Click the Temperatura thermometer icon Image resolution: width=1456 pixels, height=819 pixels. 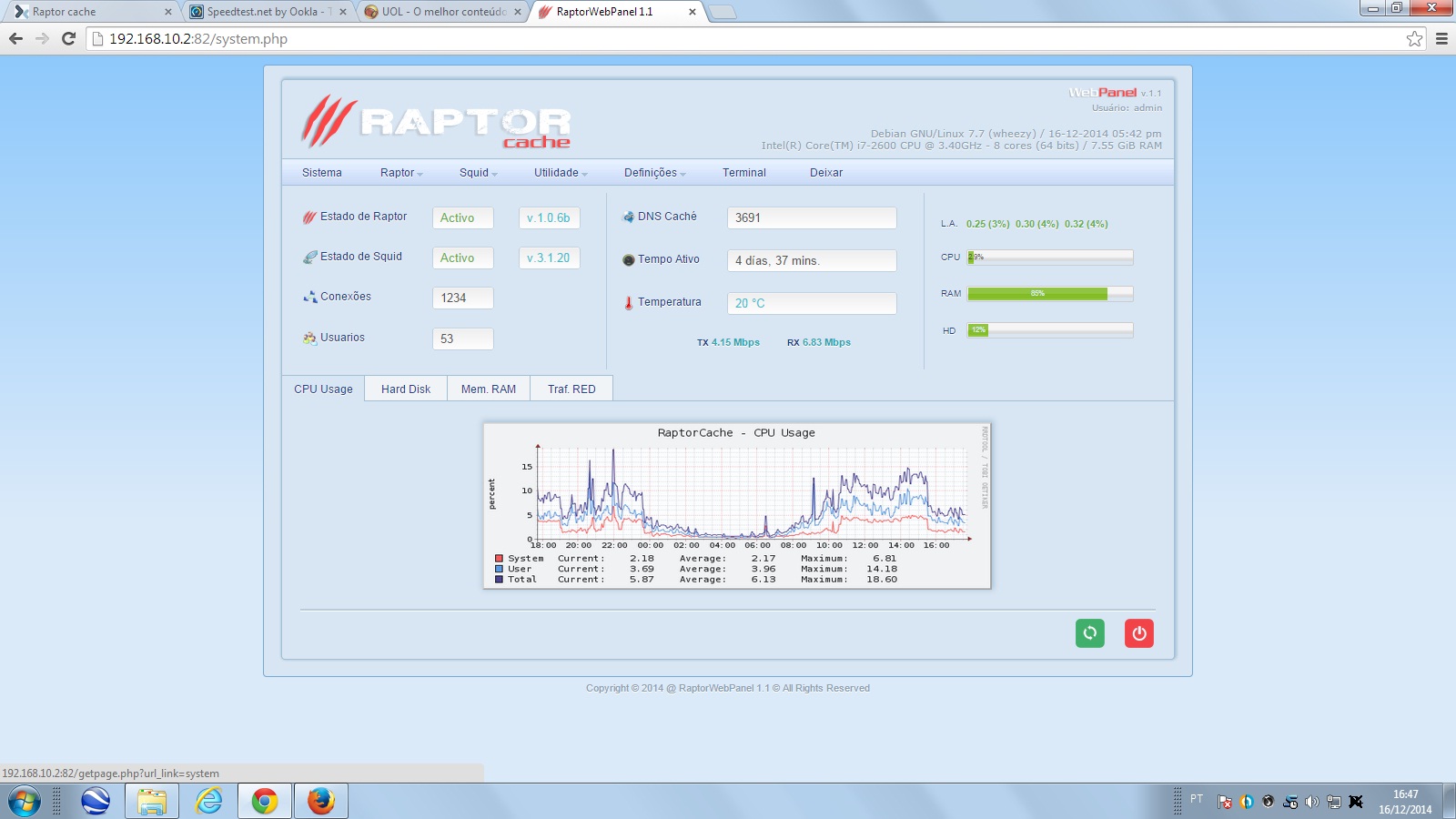click(x=628, y=303)
